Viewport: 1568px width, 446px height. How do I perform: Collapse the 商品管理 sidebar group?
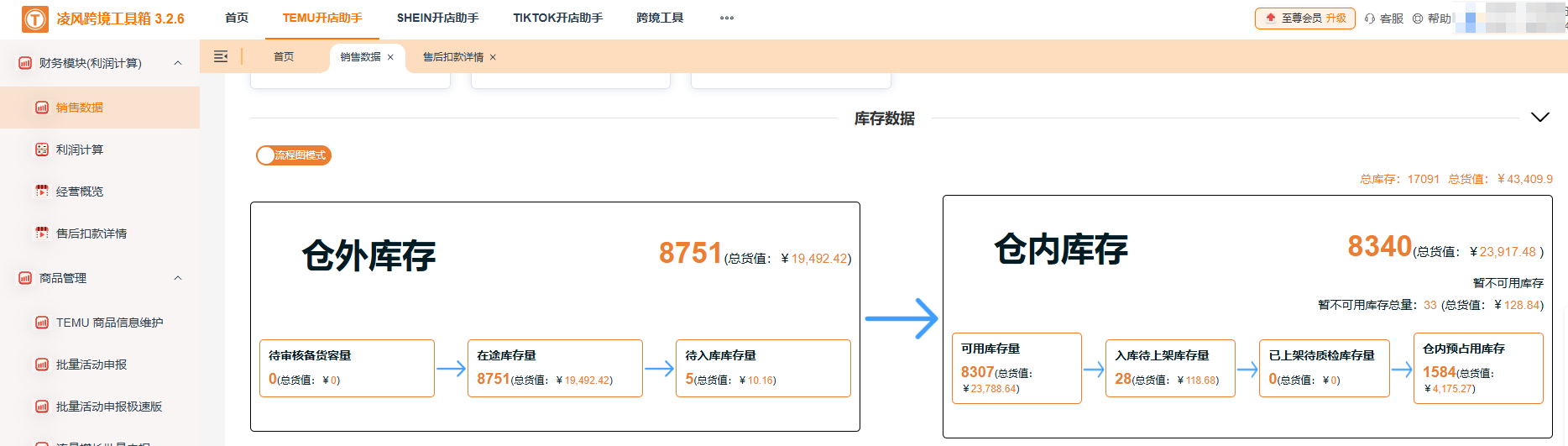[178, 278]
